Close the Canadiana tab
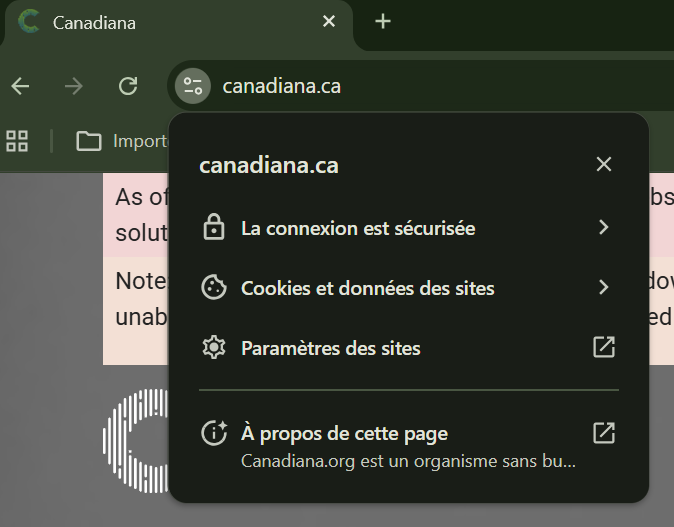674x527 pixels. 329,21
